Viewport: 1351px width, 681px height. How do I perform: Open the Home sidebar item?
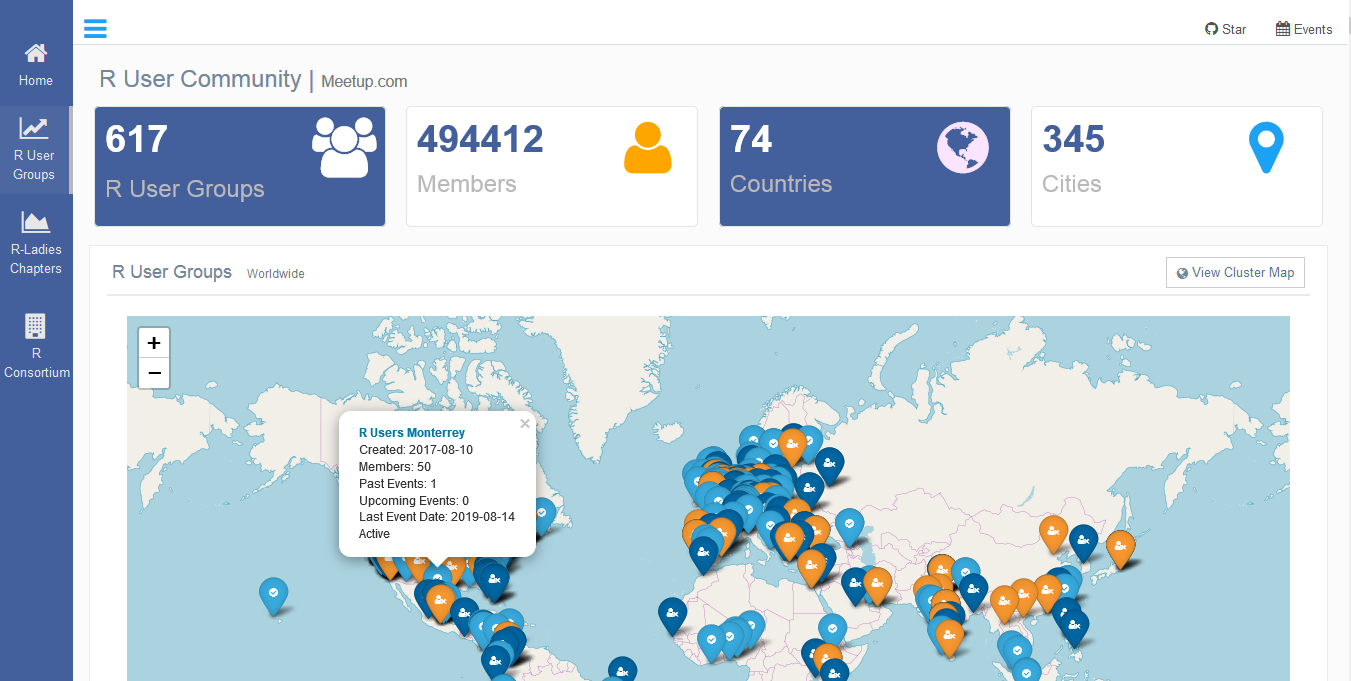36,65
